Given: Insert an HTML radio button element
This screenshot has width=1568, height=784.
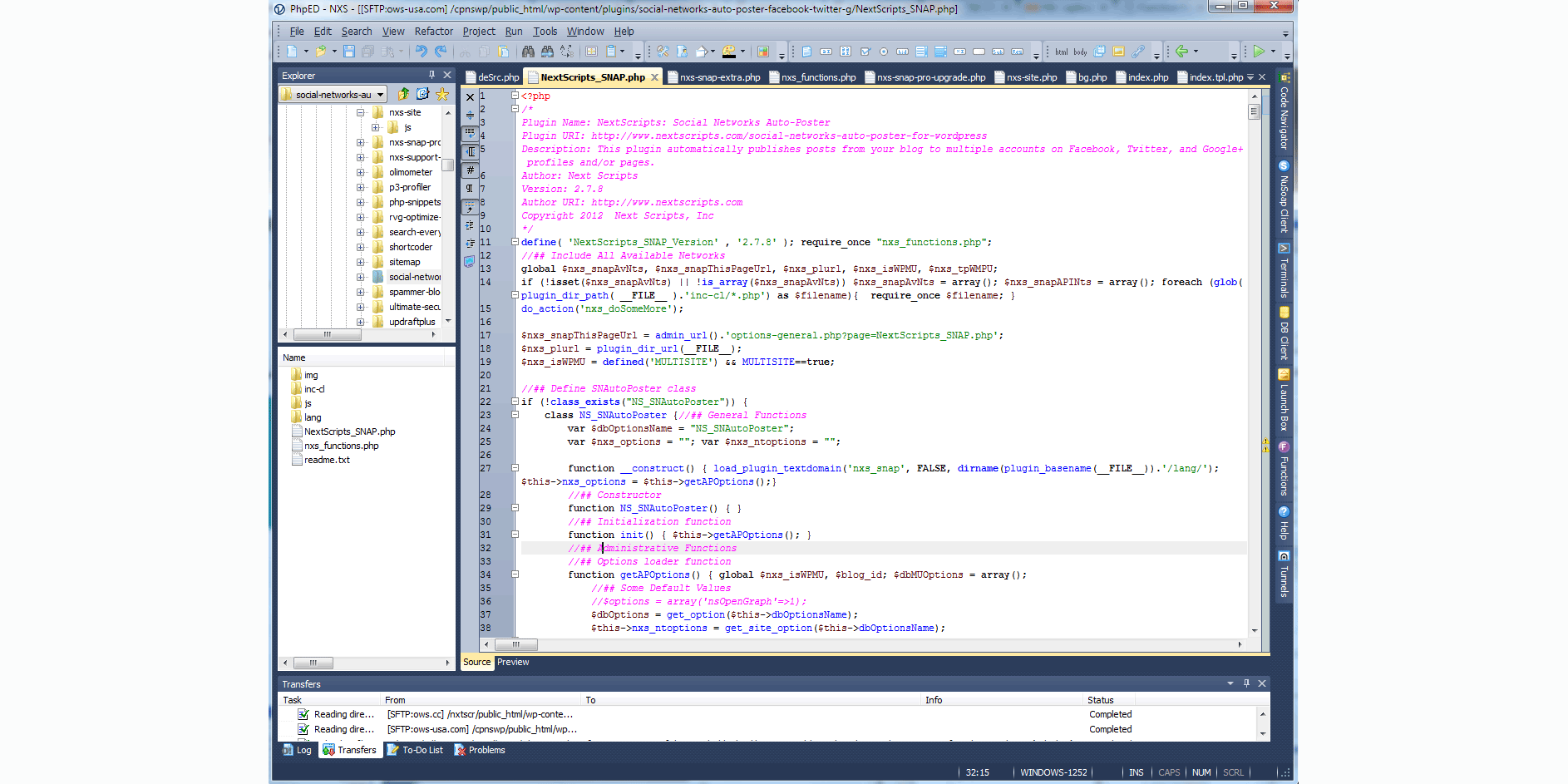Looking at the screenshot, I should pos(884,52).
